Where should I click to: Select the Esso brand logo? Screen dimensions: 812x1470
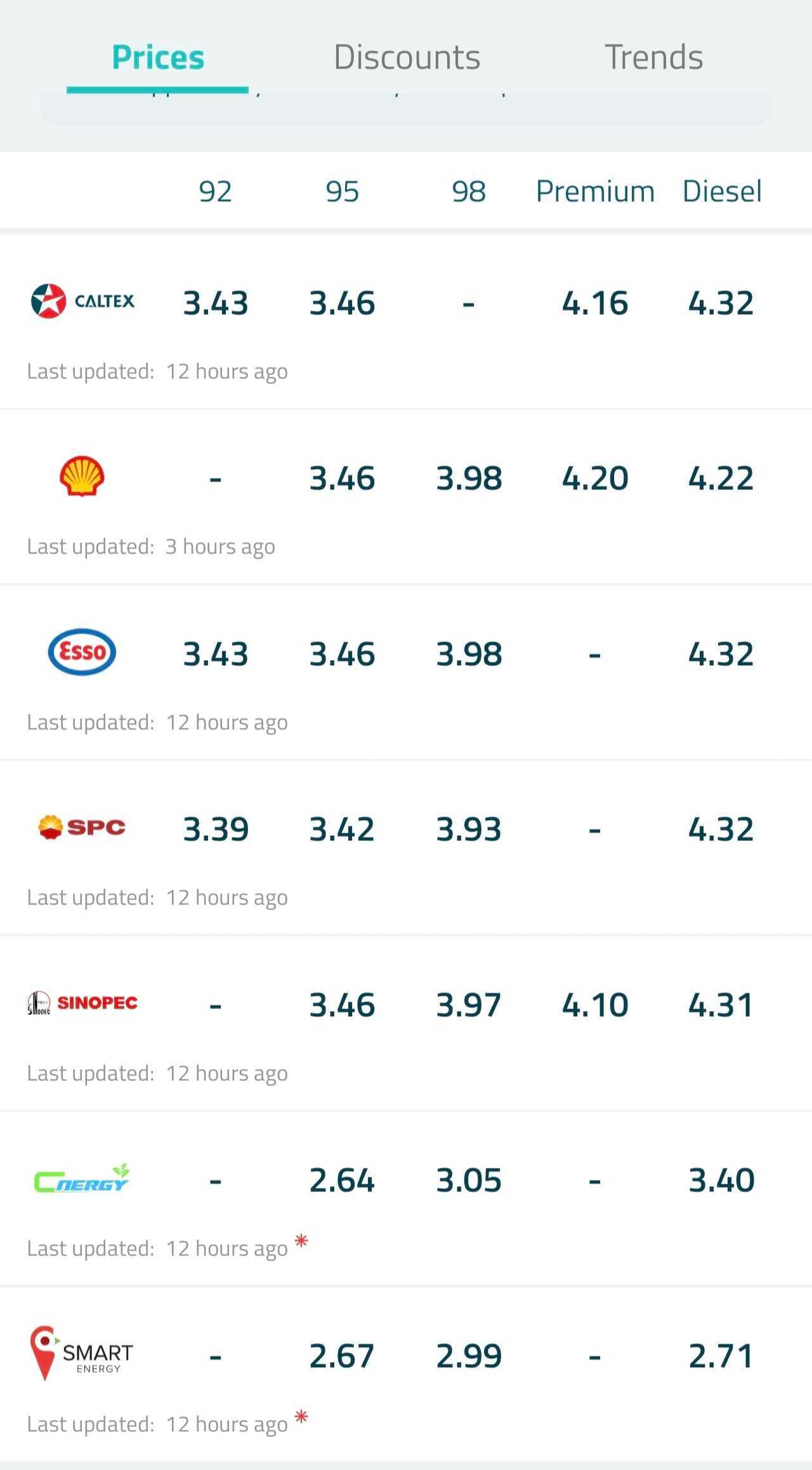[82, 652]
